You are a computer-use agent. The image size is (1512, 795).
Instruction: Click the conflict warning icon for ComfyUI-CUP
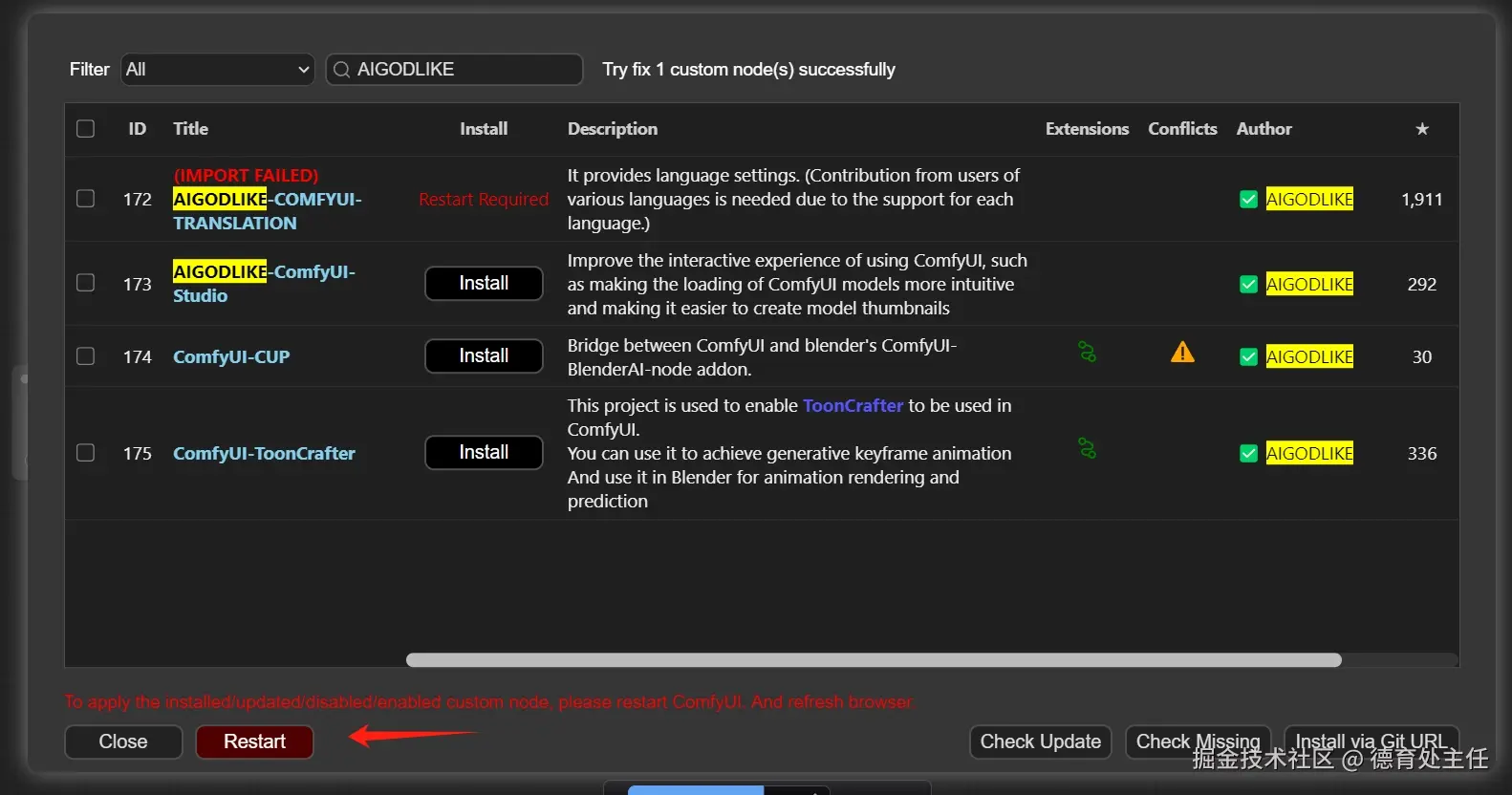(1182, 353)
